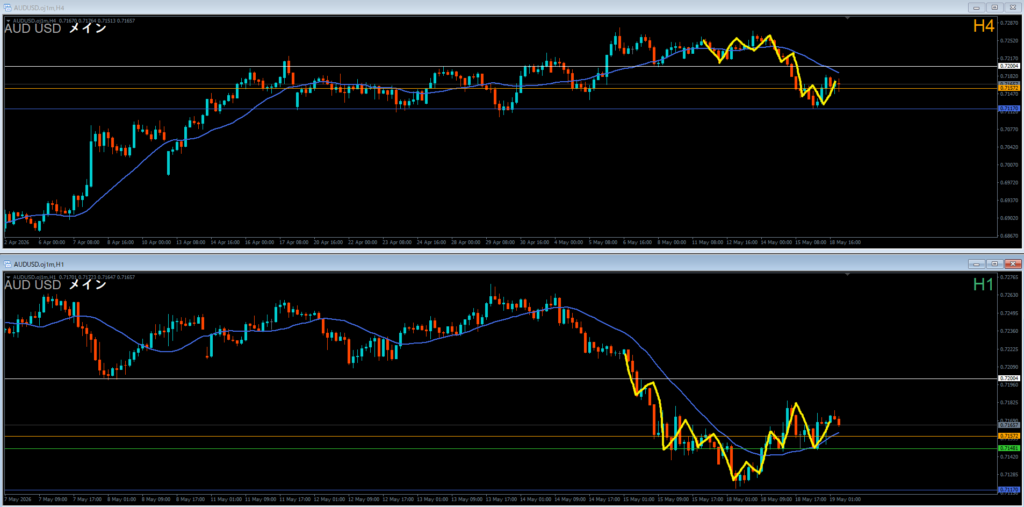The width and height of the screenshot is (1024, 507).
Task: Click the chart shift triangle on H4 chart
Action: [x=848, y=19]
